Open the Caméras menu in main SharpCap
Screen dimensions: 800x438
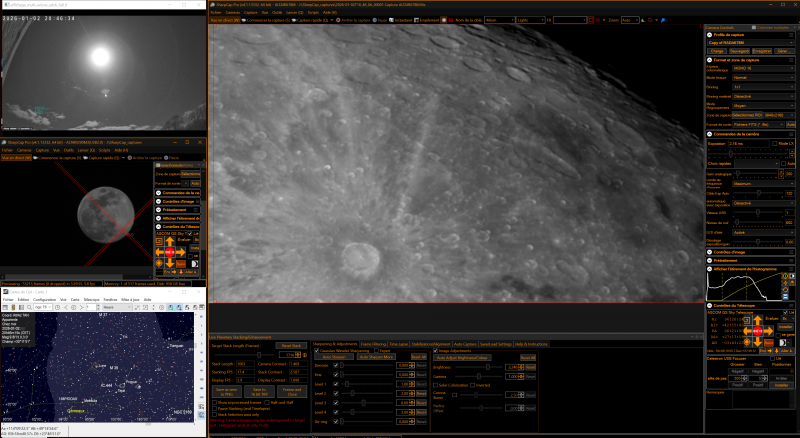click(x=233, y=12)
